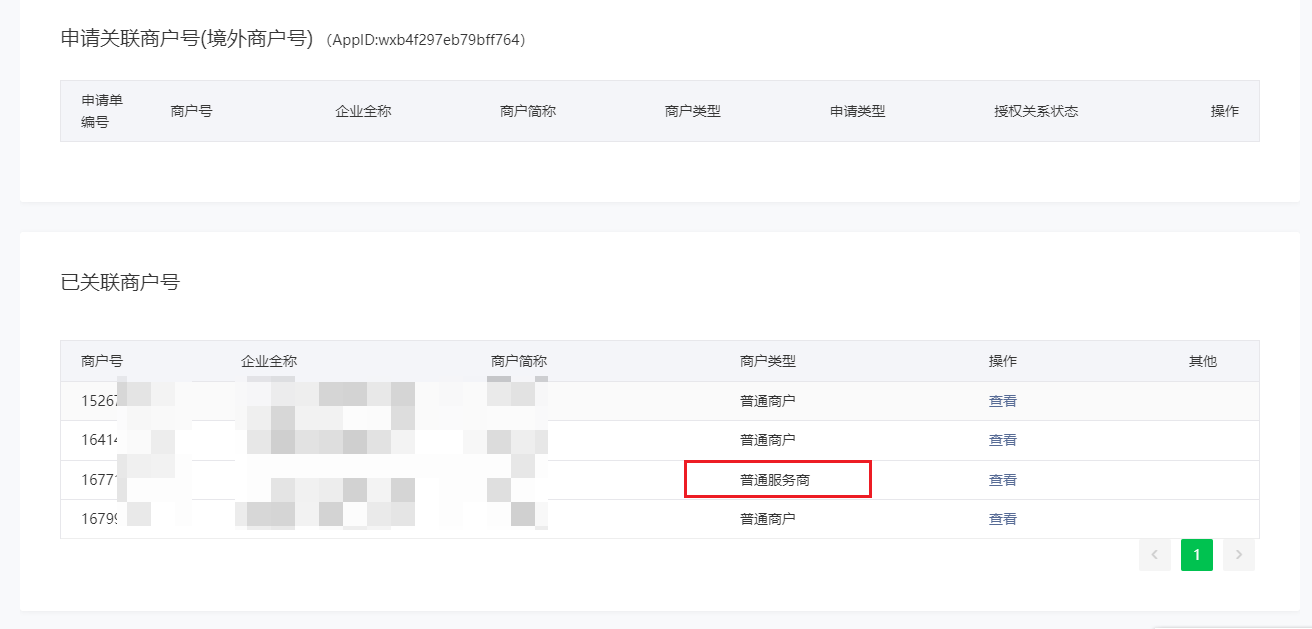This screenshot has height=629, width=1312.
Task: Click the 其他 column header
Action: click(1201, 361)
